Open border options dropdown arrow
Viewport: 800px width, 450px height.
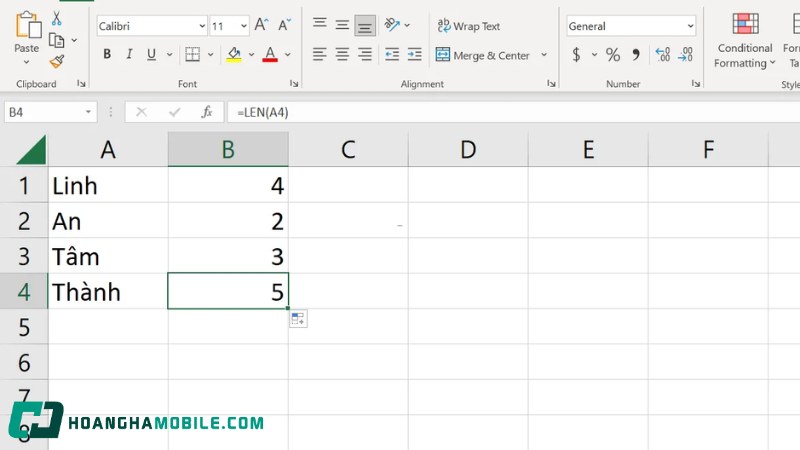(x=210, y=54)
